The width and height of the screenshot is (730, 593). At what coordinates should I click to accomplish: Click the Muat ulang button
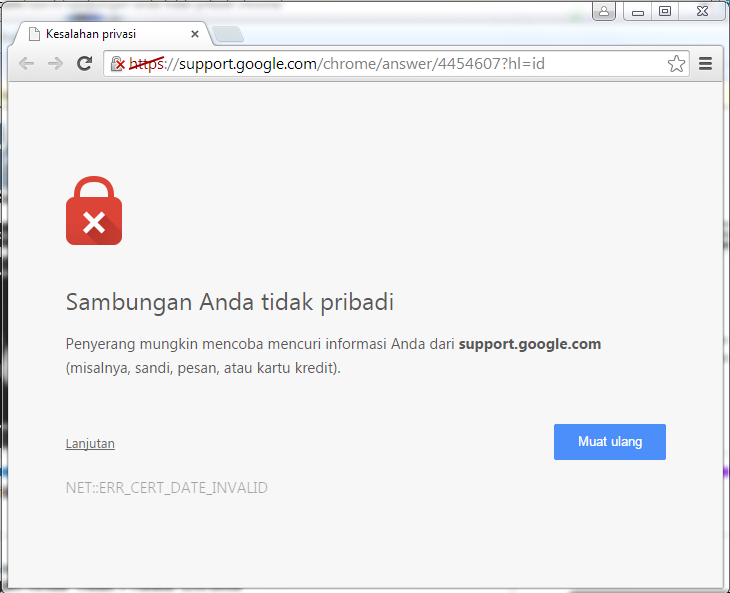609,442
